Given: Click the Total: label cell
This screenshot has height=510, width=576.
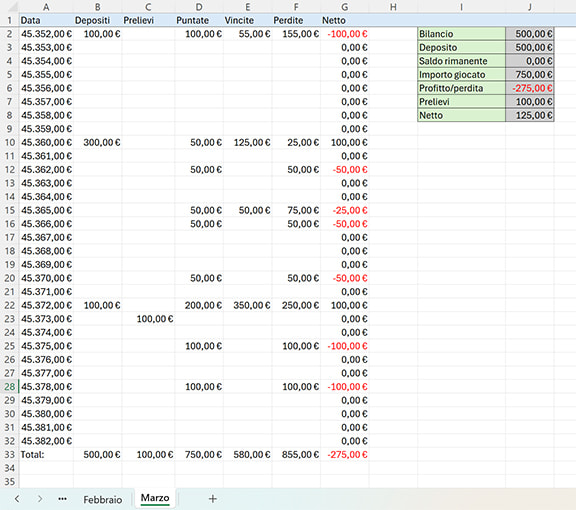Looking at the screenshot, I should 46,455.
